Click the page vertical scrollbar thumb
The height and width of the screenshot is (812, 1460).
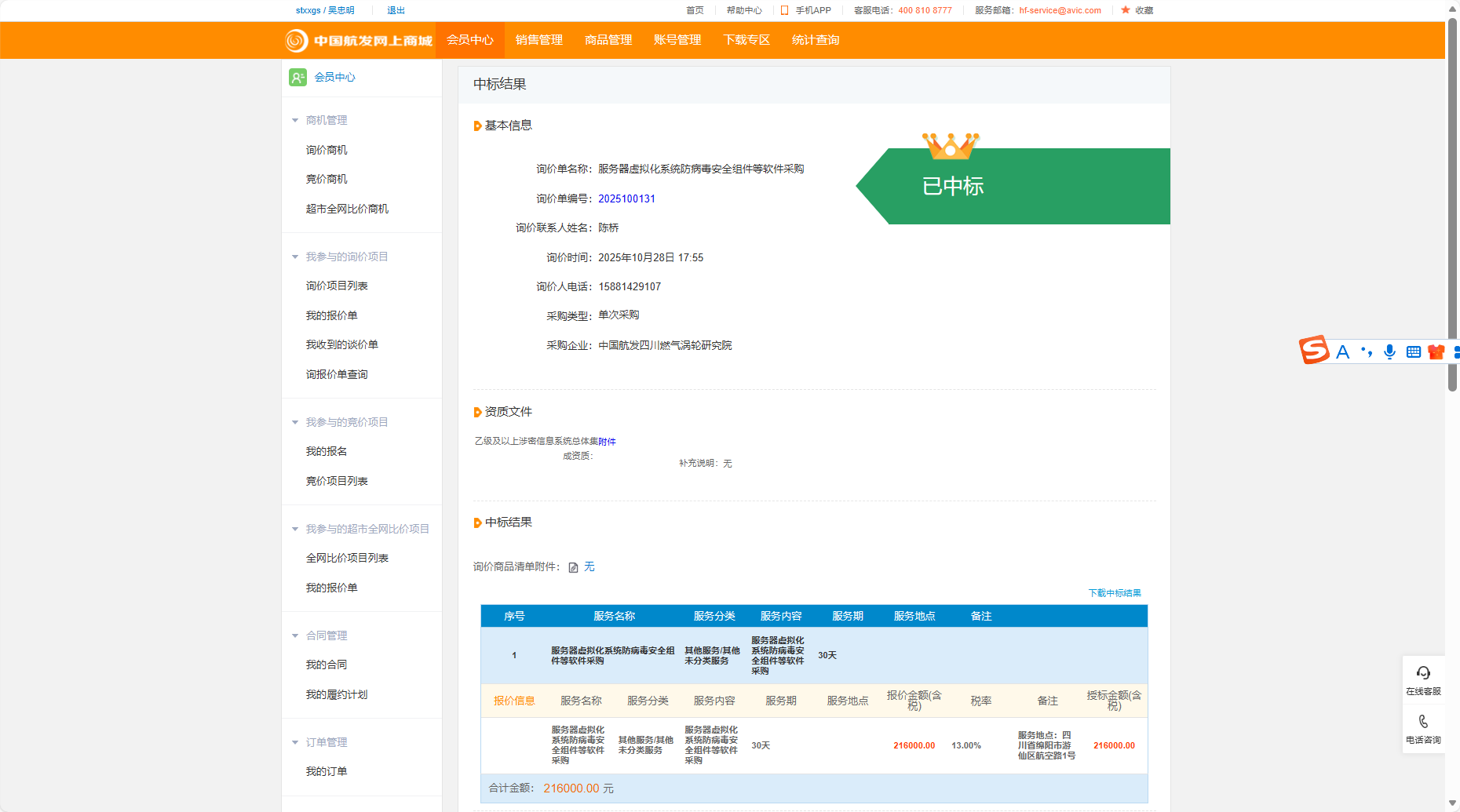1452,204
